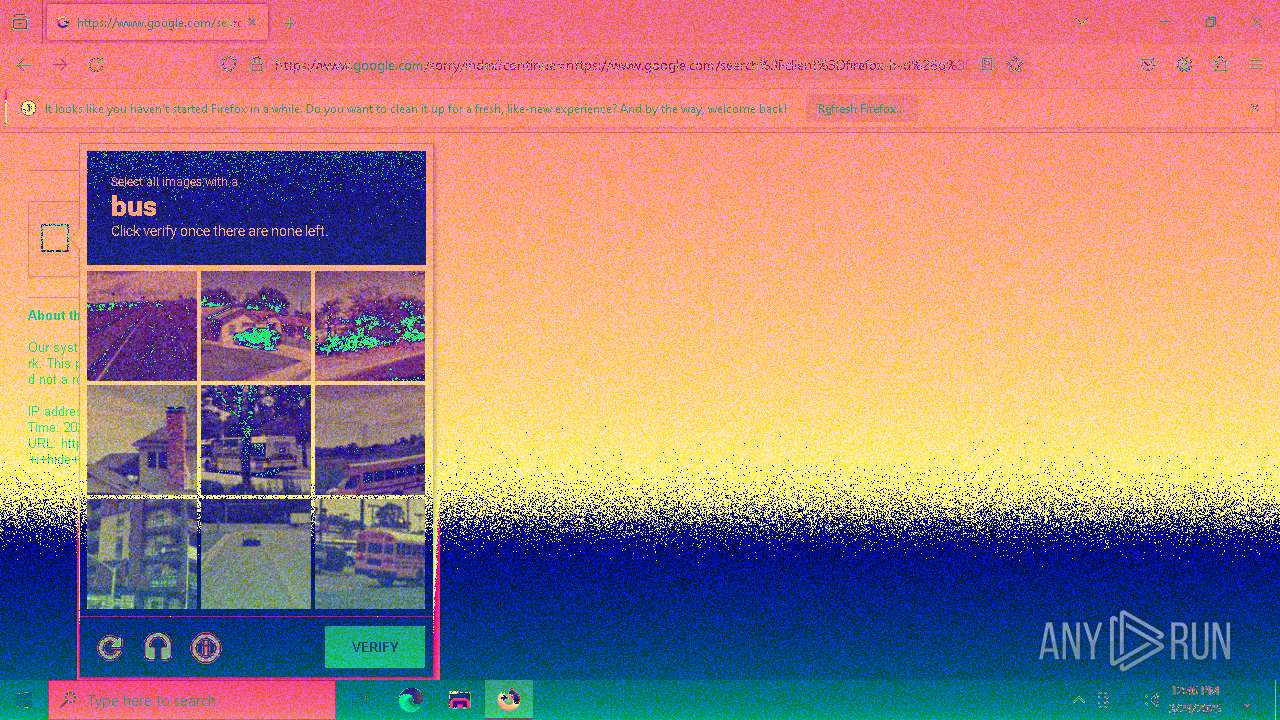Open Task View on the taskbar
Screen dimensions: 1280x720
364,700
